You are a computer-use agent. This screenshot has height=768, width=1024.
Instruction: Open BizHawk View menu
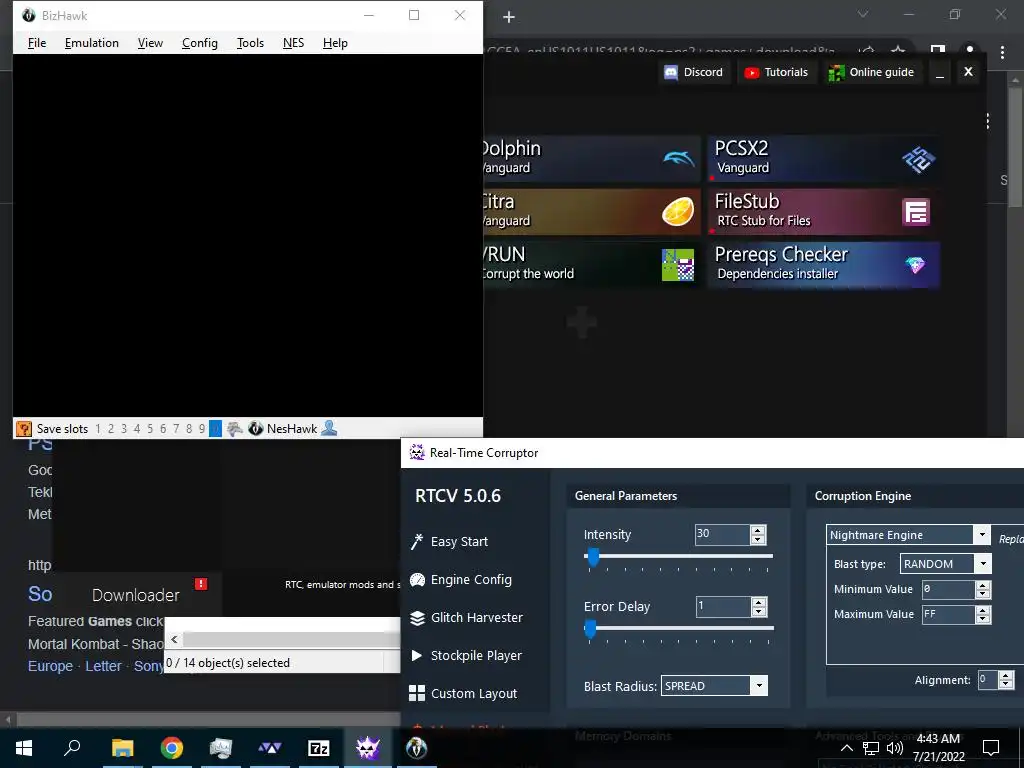pyautogui.click(x=150, y=42)
